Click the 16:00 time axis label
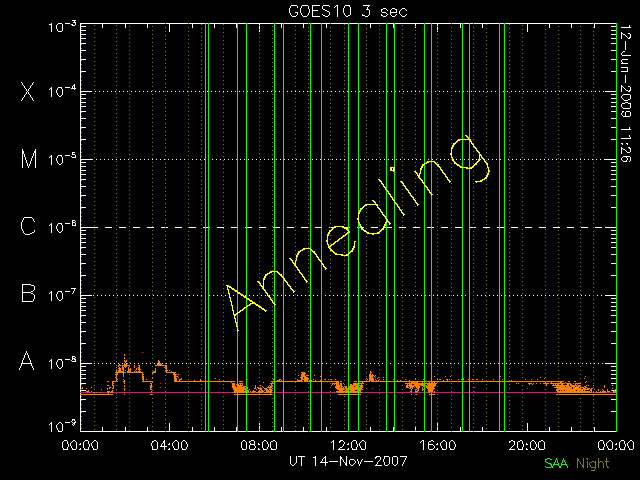This screenshot has height=480, width=640. point(438,444)
